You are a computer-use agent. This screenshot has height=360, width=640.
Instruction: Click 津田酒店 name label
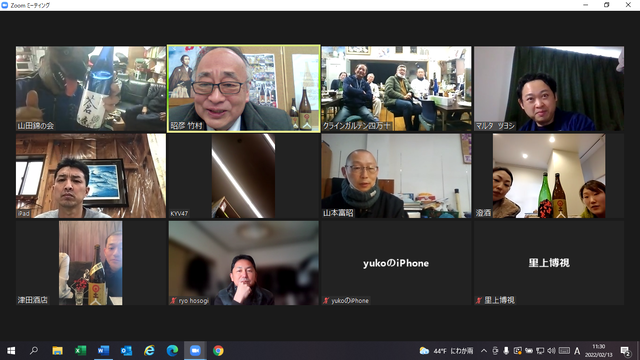33,300
